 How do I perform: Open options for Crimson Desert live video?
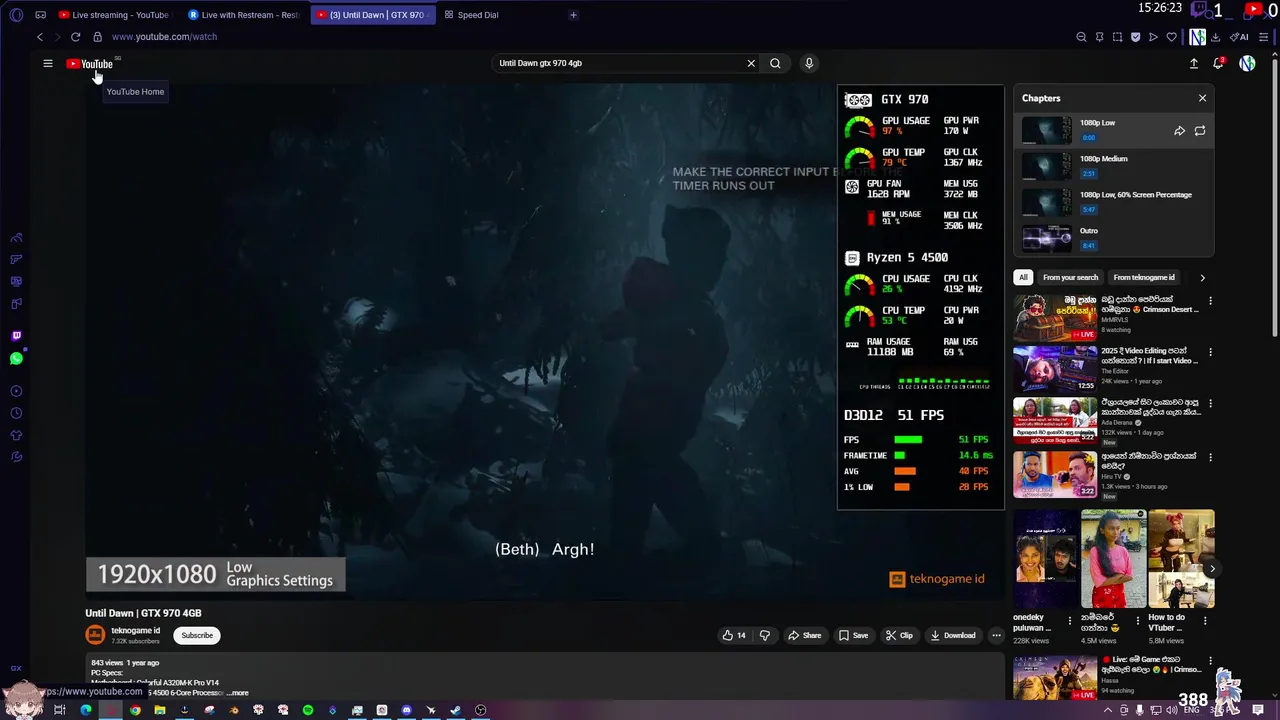tap(1210, 300)
